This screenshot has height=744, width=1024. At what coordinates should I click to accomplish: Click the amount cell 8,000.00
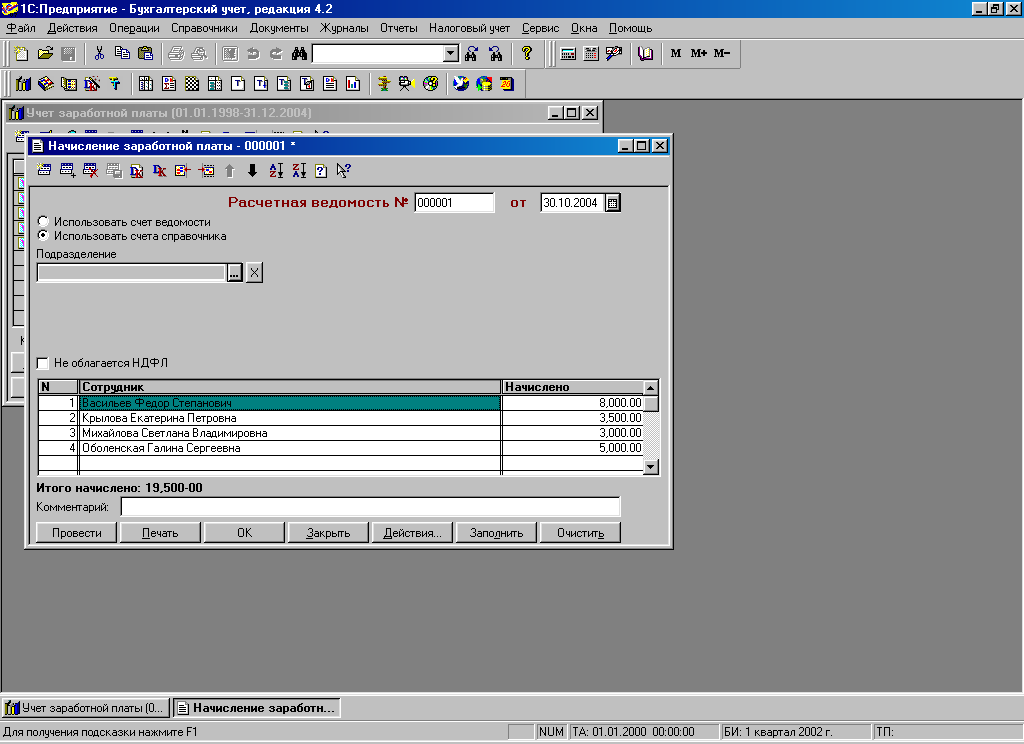point(573,403)
